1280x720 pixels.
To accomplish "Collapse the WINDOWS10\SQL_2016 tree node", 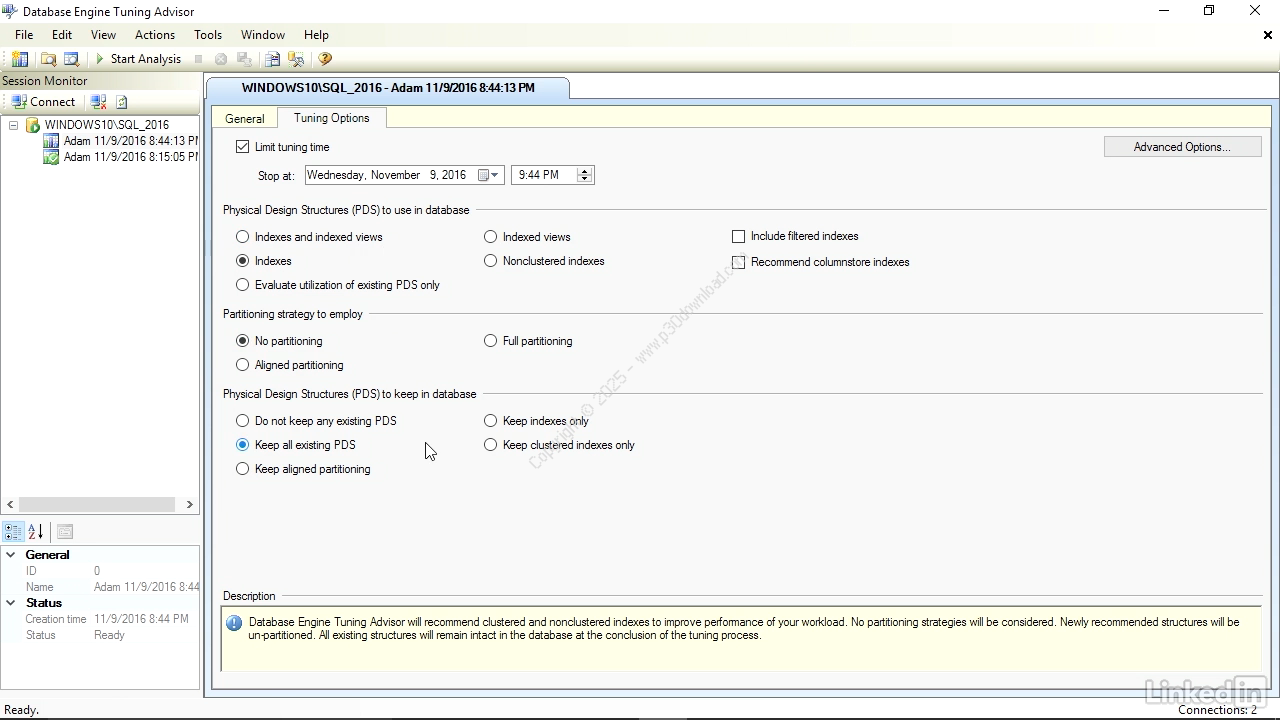I will click(x=14, y=125).
